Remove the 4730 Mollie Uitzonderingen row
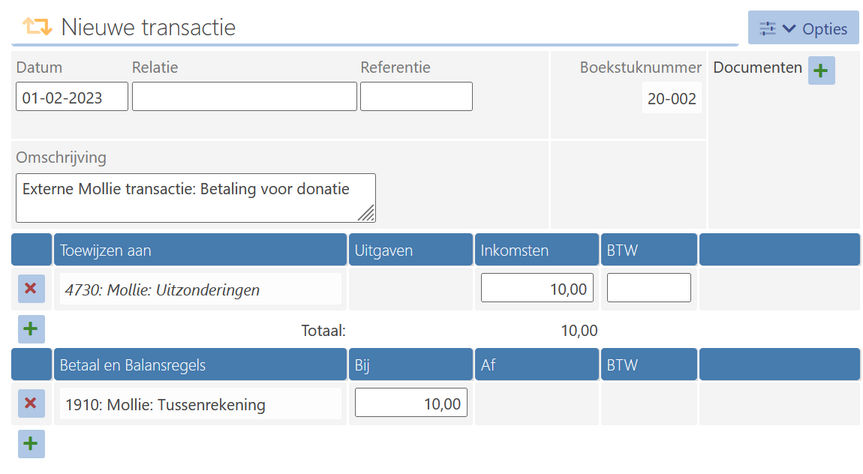This screenshot has height=474, width=863. [x=30, y=289]
